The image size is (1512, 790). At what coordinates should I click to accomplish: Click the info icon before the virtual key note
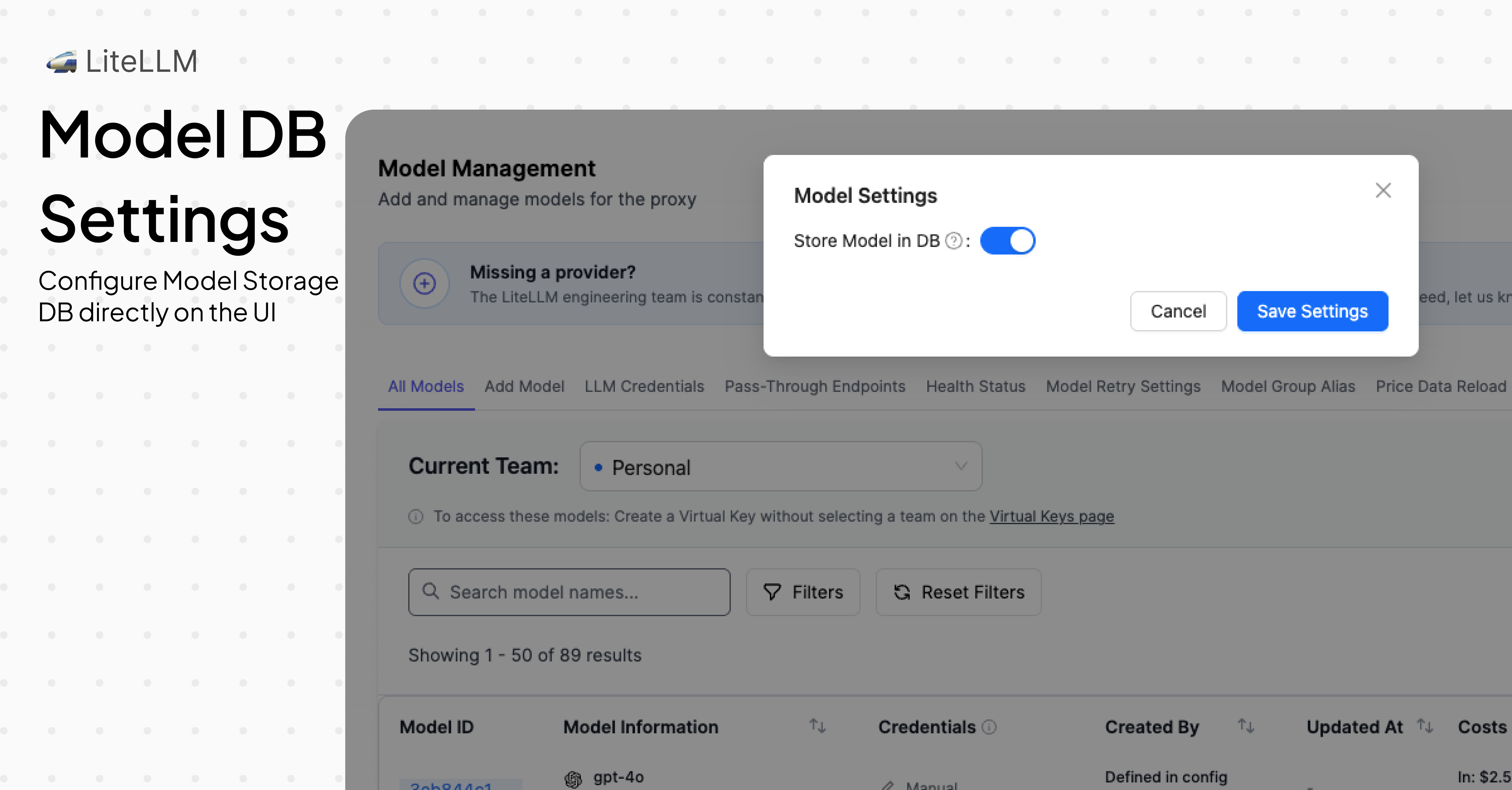pos(415,517)
